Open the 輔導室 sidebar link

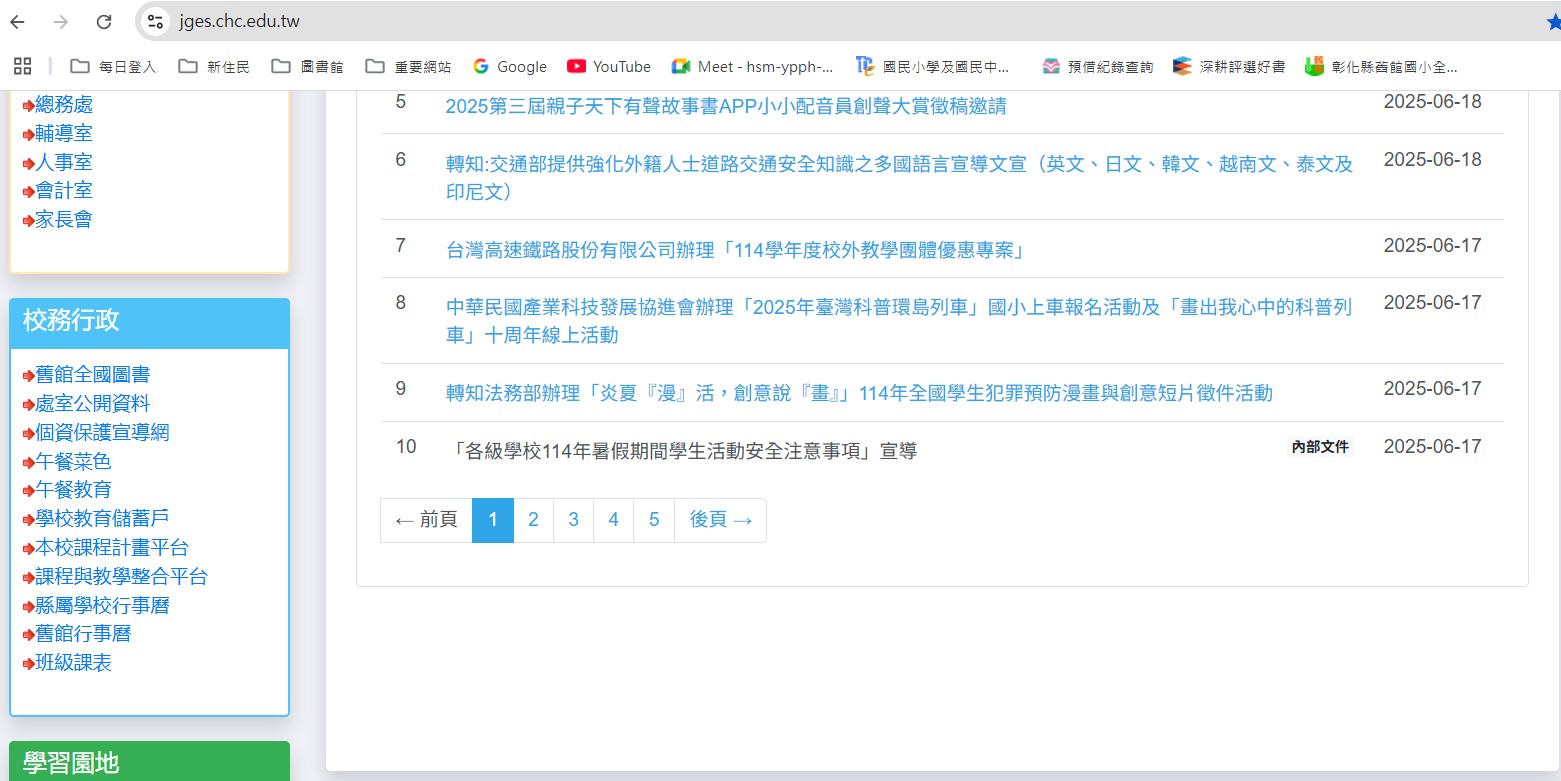click(64, 133)
